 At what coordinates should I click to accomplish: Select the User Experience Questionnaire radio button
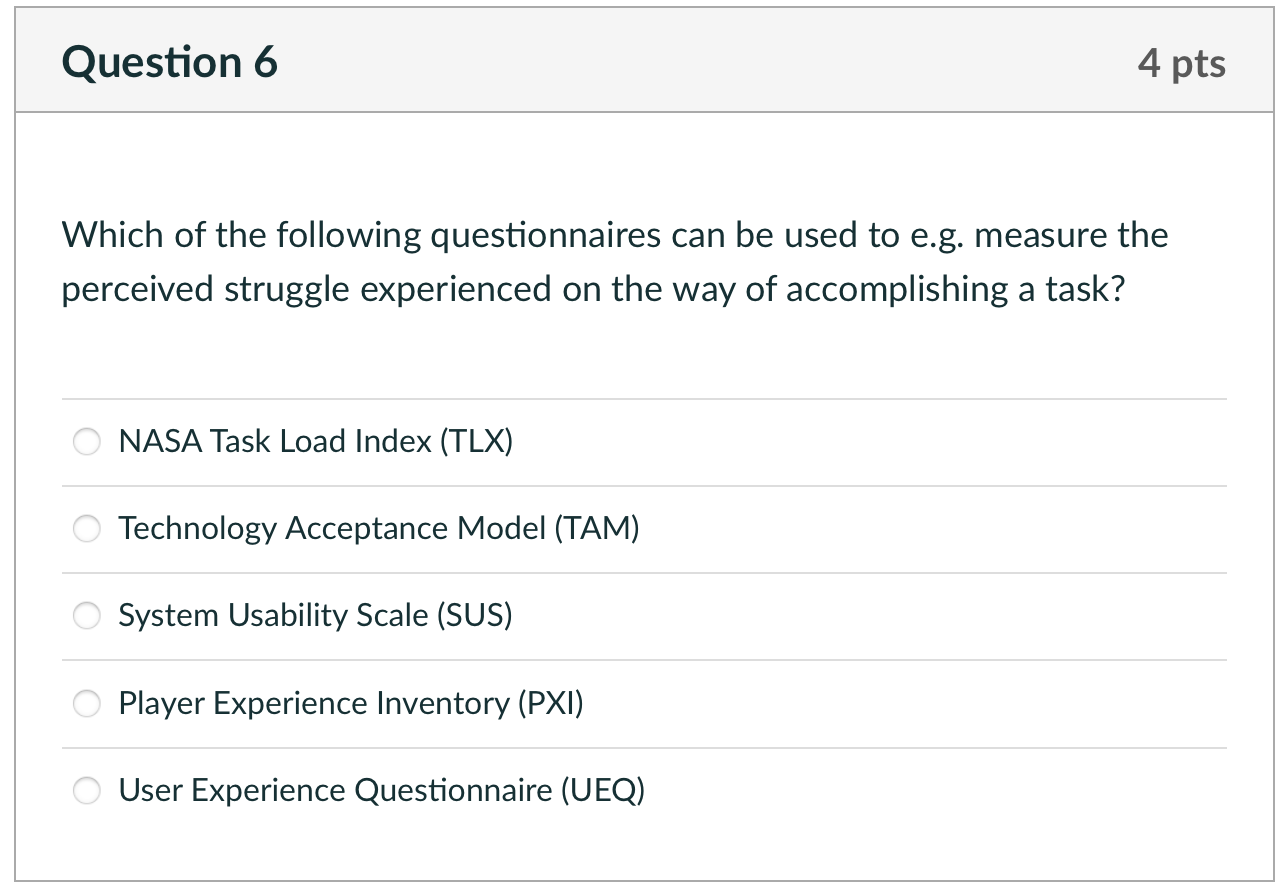point(88,791)
